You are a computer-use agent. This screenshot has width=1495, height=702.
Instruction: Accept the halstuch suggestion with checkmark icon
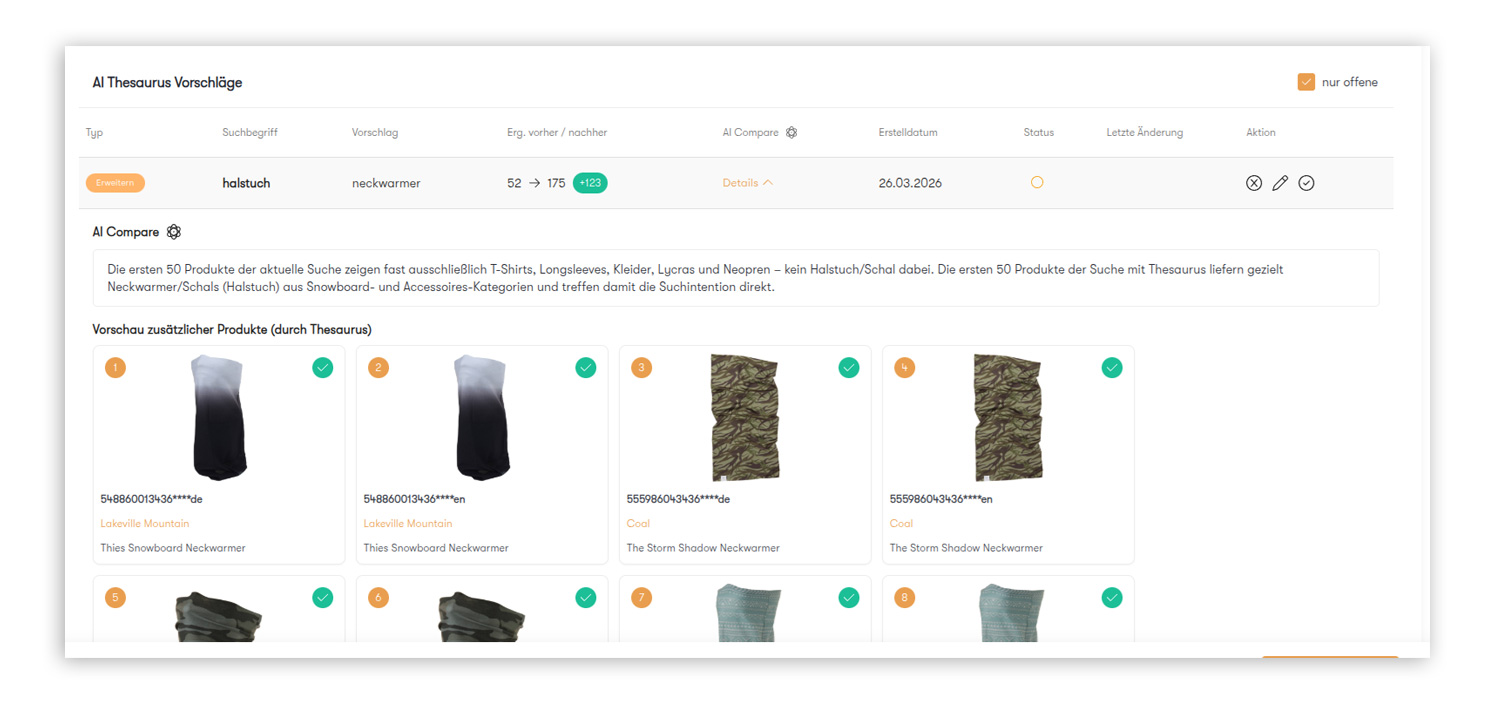click(1306, 183)
